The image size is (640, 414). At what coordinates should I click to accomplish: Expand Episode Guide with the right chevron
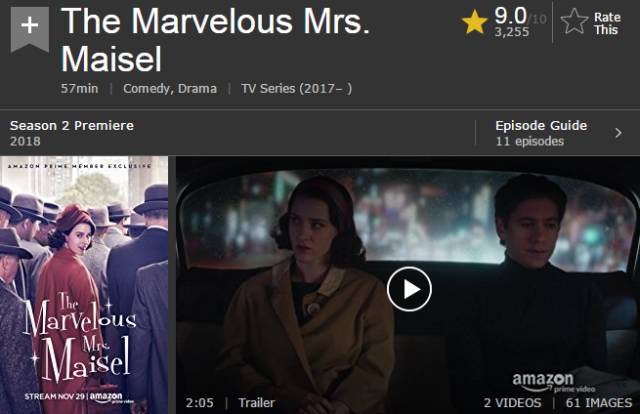click(x=618, y=133)
